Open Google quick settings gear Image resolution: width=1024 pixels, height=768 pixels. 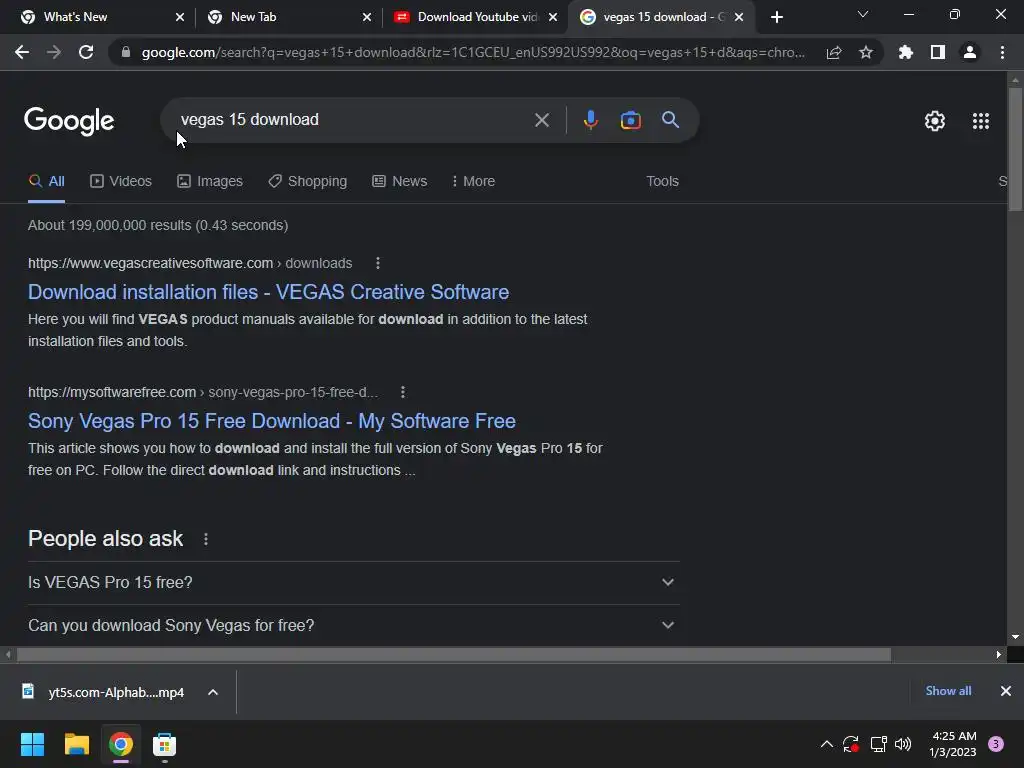pos(935,121)
